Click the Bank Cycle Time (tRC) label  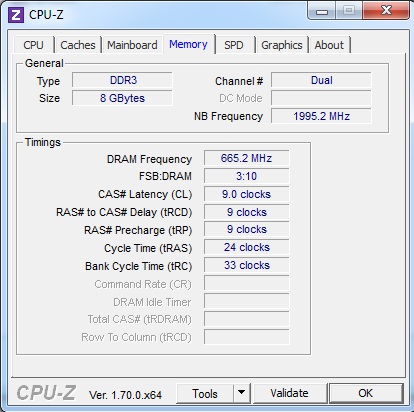139,266
